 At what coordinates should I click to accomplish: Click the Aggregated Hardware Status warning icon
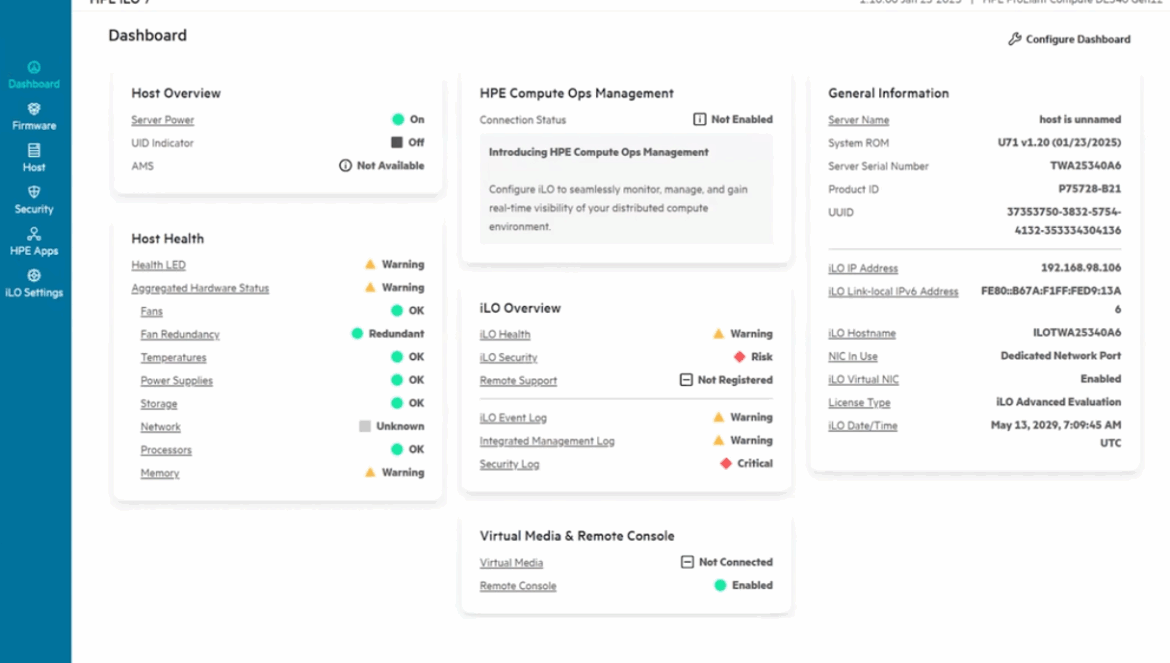370,287
